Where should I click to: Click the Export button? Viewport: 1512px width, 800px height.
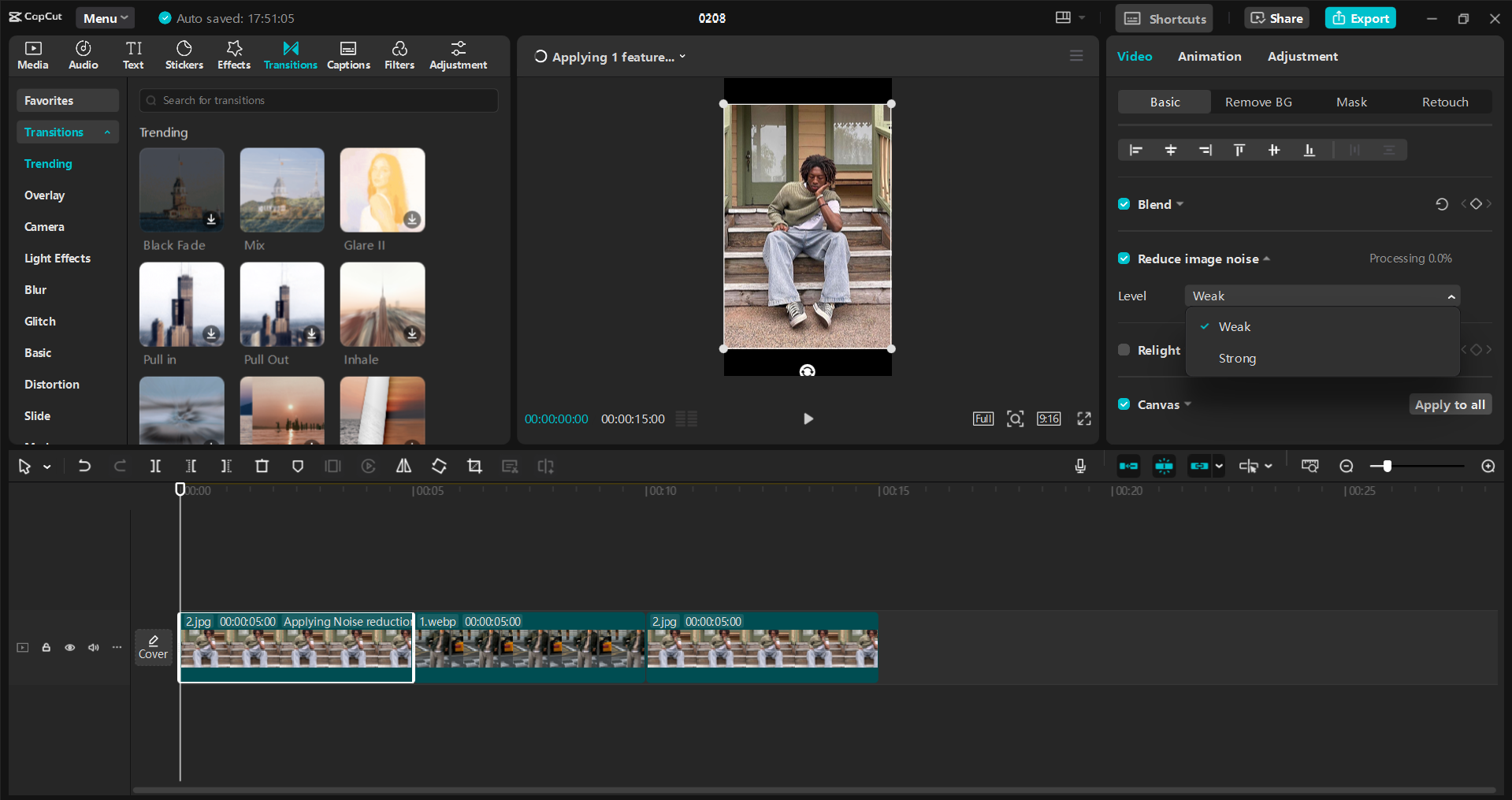[1360, 18]
